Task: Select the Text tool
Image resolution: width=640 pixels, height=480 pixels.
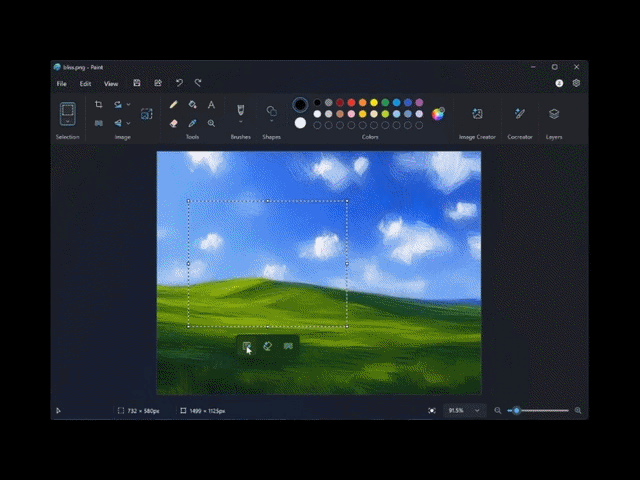Action: [x=211, y=104]
